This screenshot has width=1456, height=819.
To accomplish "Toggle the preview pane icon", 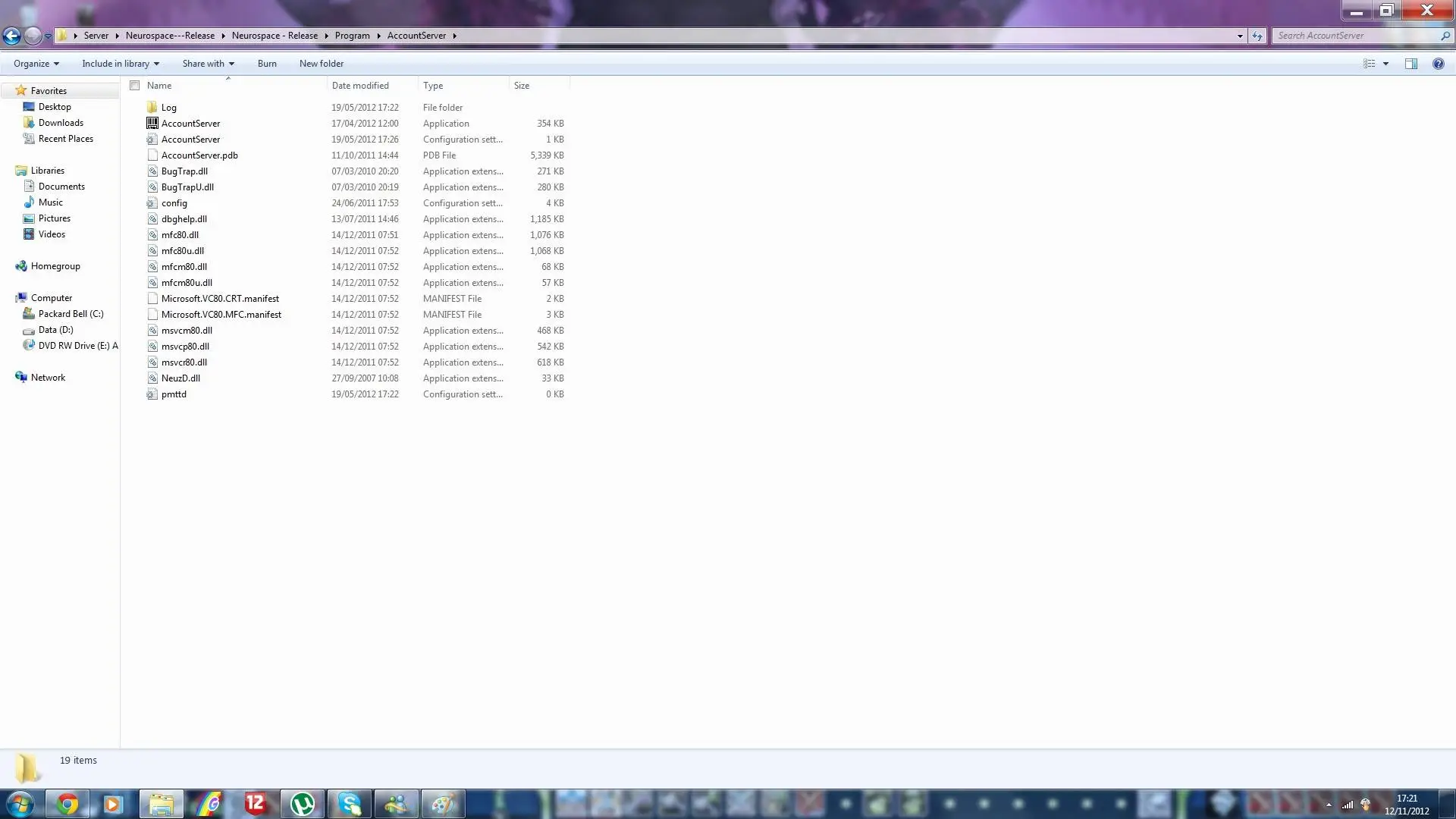I will pos(1410,64).
